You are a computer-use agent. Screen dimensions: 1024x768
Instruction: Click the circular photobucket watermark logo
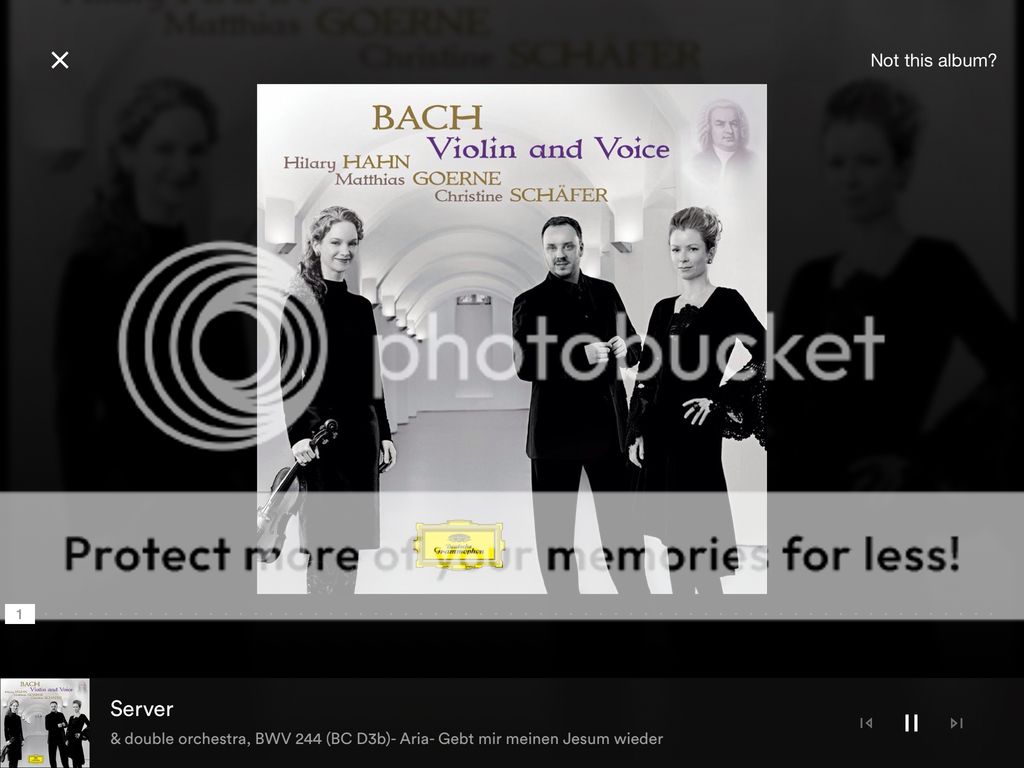(223, 346)
